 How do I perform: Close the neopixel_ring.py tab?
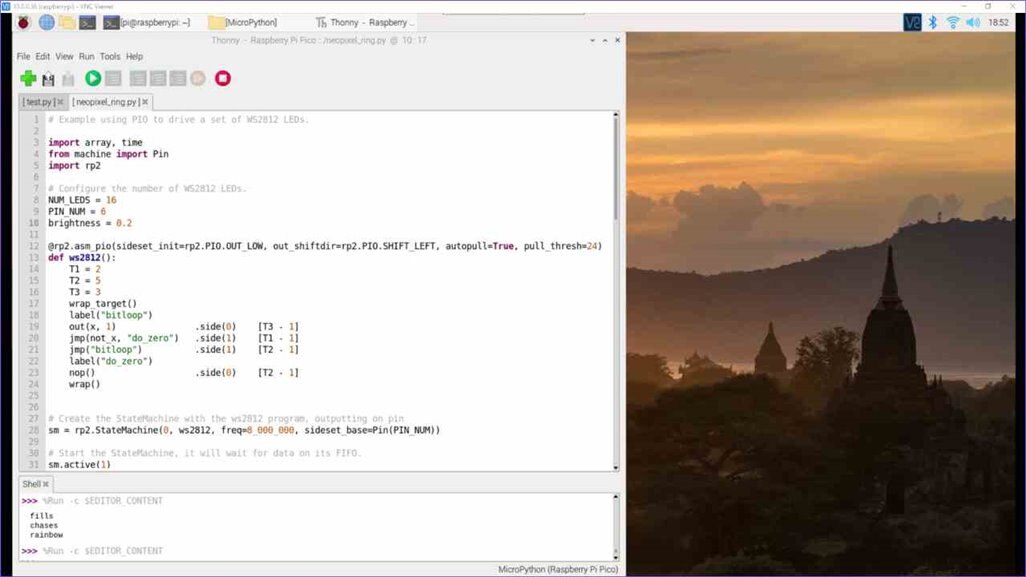pyautogui.click(x=145, y=102)
